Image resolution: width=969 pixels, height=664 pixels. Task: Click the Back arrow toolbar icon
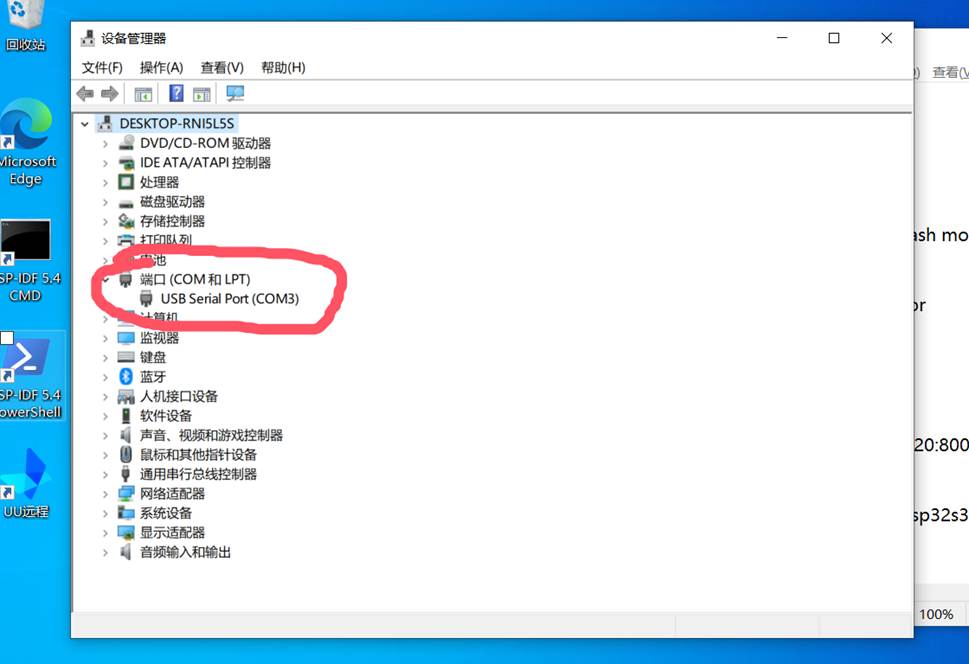(x=85, y=94)
